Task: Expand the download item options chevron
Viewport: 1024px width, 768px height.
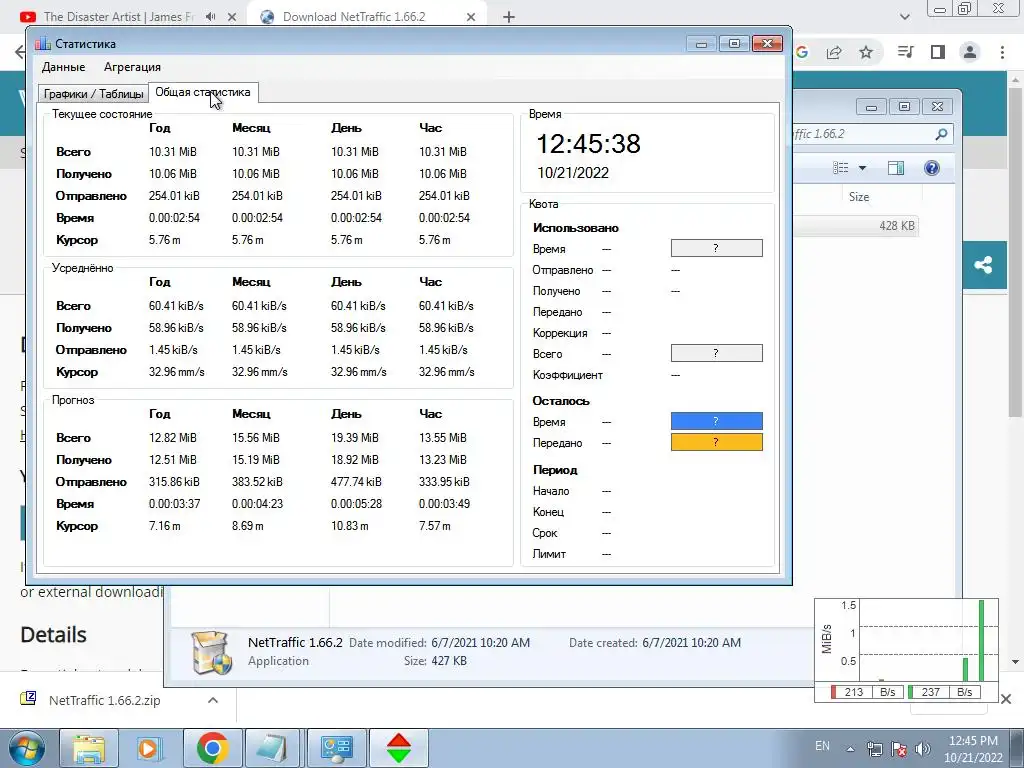Action: point(212,700)
